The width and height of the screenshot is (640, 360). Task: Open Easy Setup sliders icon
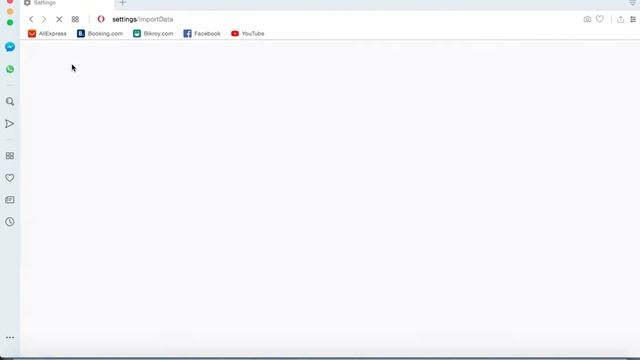point(633,19)
